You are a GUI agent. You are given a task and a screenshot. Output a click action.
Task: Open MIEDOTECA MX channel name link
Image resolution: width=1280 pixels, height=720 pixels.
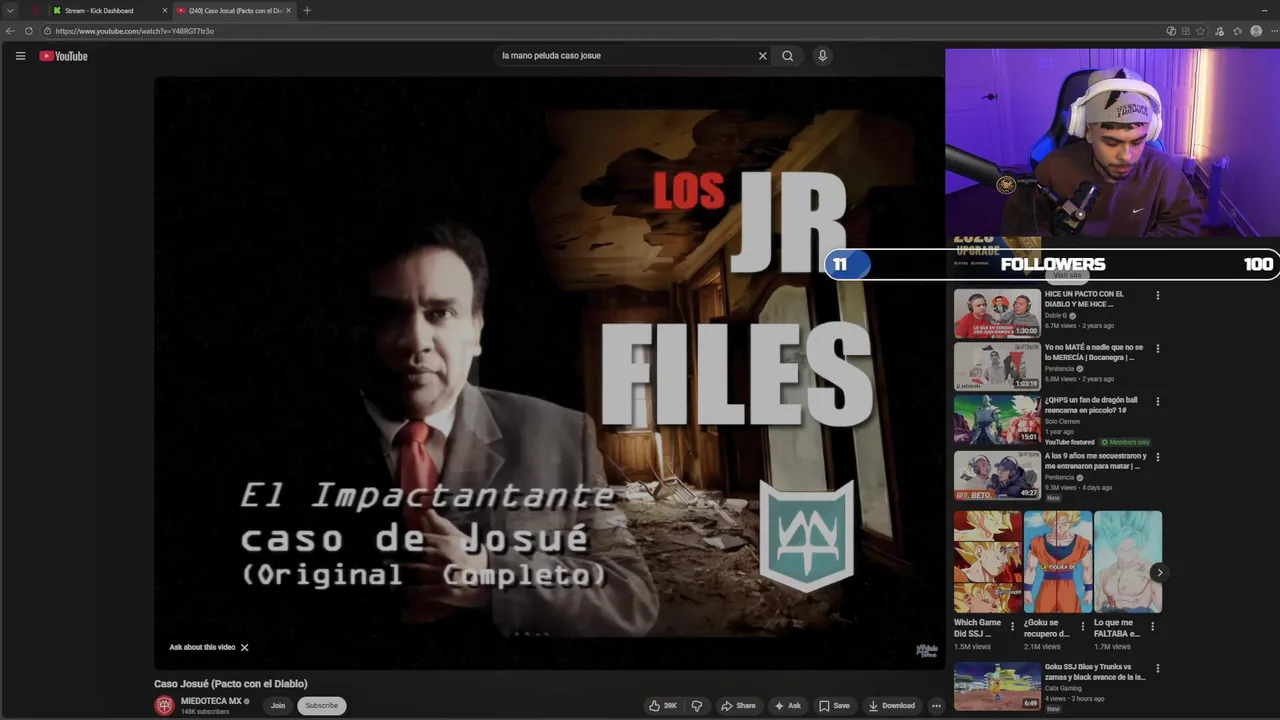pyautogui.click(x=211, y=701)
